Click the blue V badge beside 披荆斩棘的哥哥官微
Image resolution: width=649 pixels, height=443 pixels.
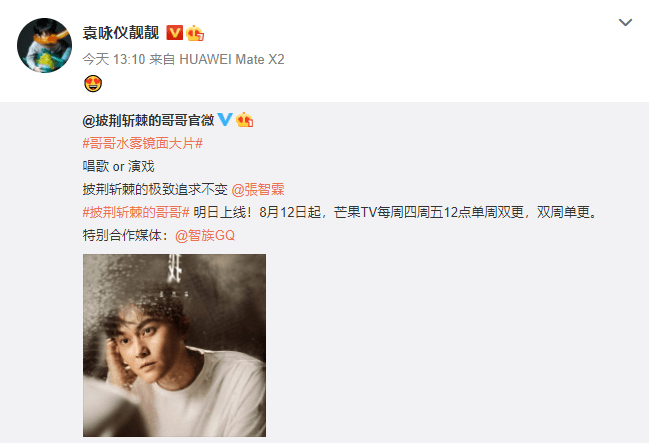coord(225,120)
